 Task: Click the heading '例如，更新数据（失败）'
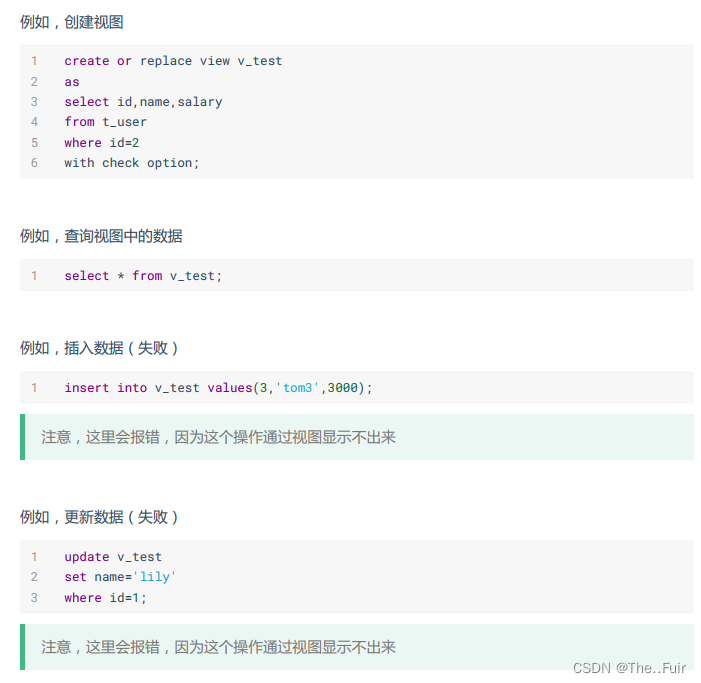[99, 517]
